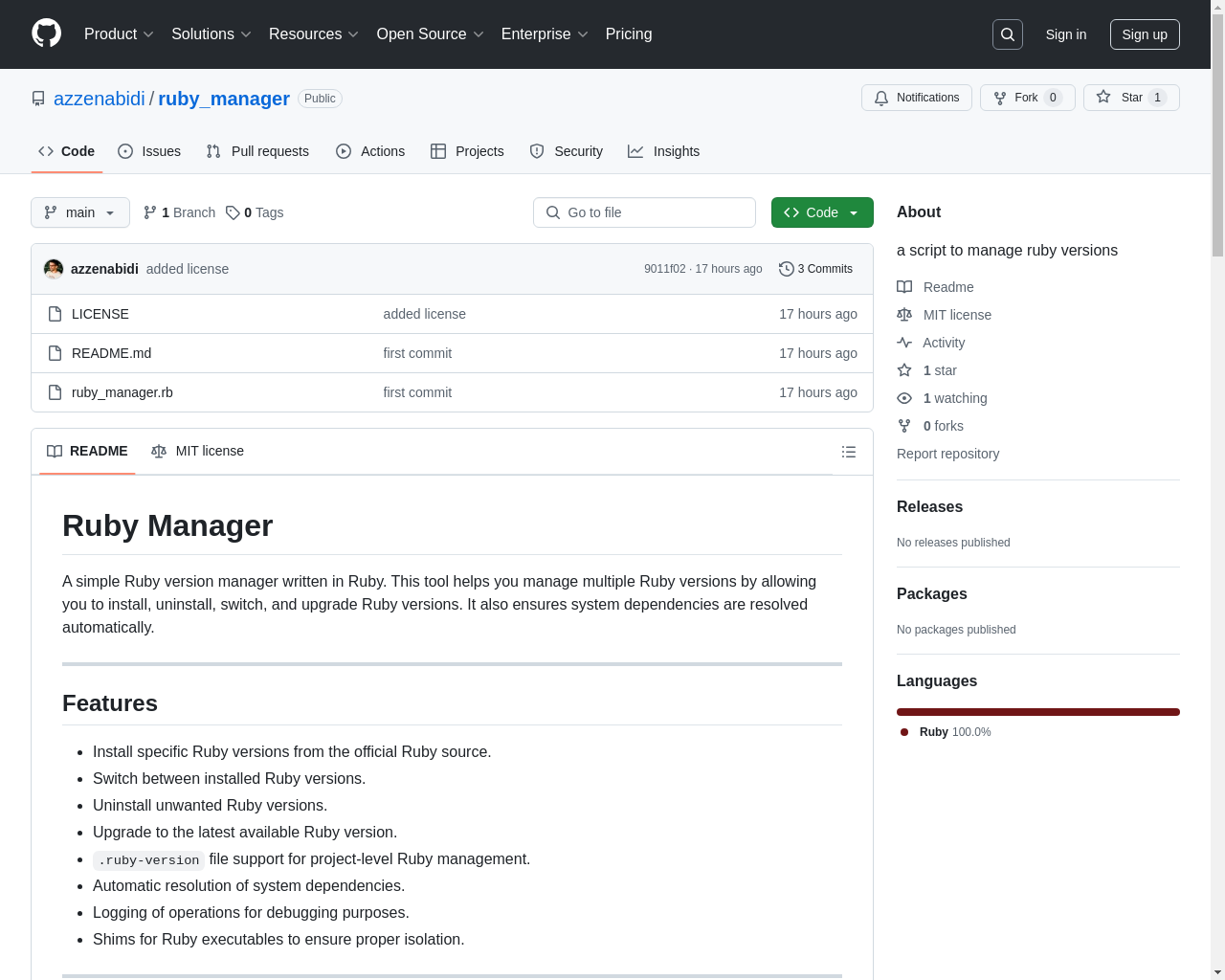Viewport: 1225px width, 980px height.
Task: Click the scales icon next to MIT license in About
Action: pos(904,315)
